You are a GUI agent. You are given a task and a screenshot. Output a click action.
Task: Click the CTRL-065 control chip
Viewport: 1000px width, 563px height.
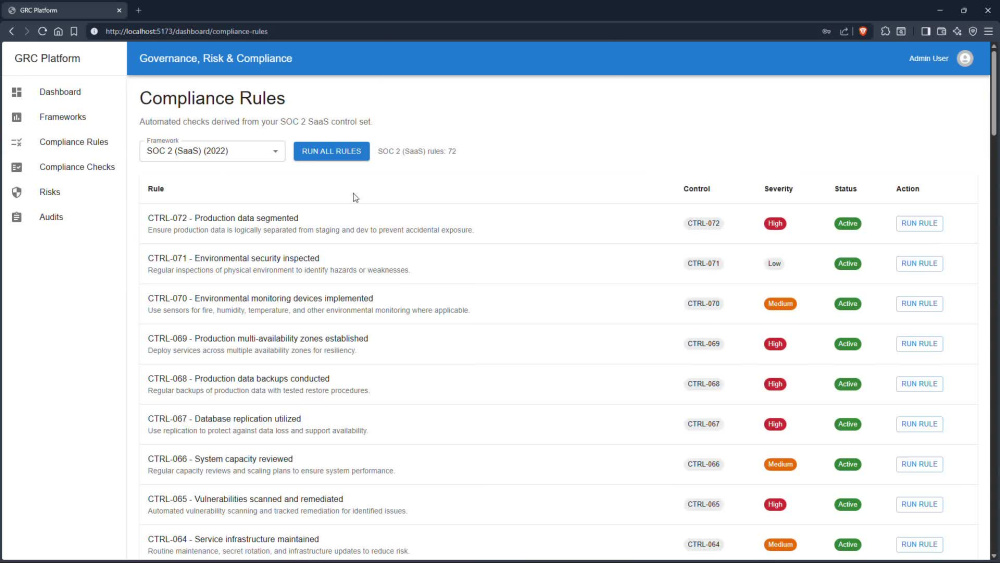pyautogui.click(x=703, y=504)
